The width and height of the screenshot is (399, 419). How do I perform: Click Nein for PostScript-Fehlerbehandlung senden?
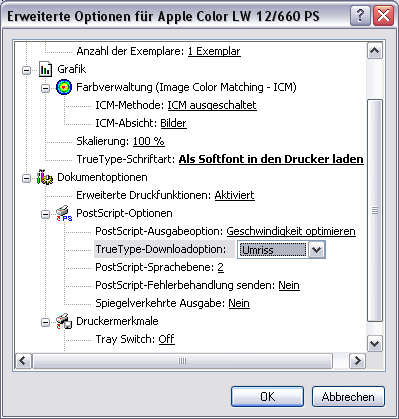(x=289, y=285)
